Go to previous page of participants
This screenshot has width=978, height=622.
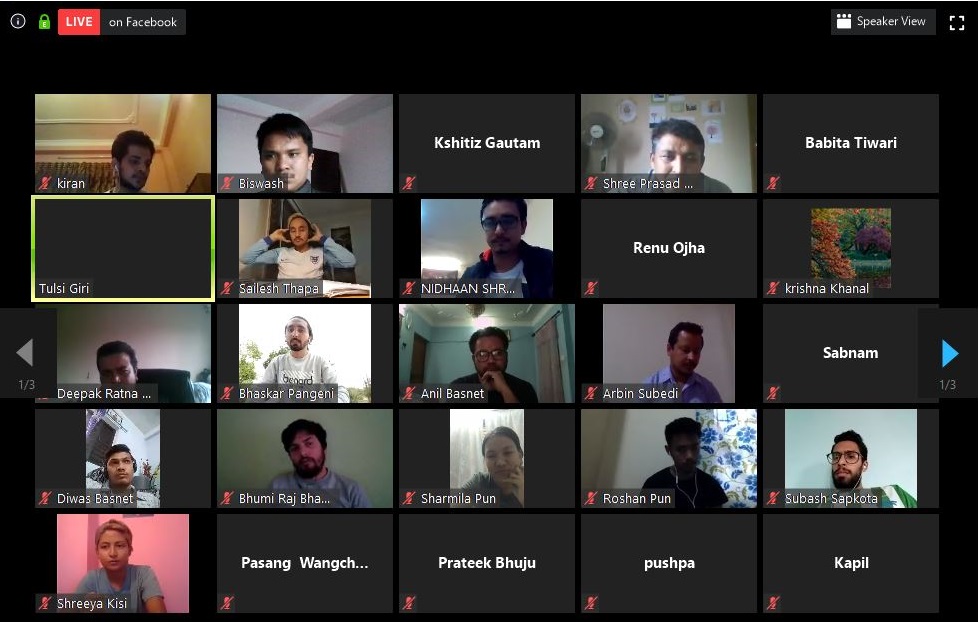[x=25, y=353]
